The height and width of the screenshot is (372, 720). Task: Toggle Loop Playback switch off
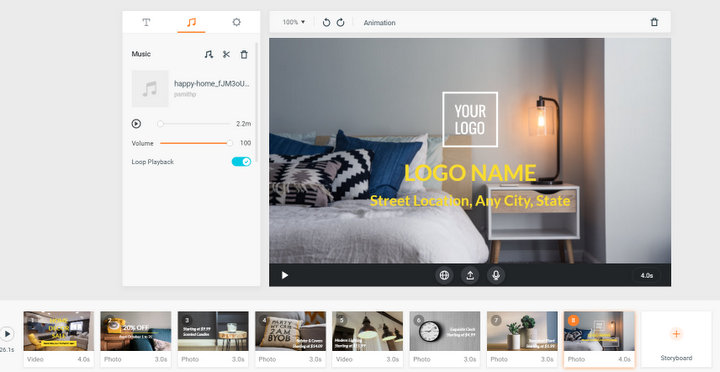[241, 162]
